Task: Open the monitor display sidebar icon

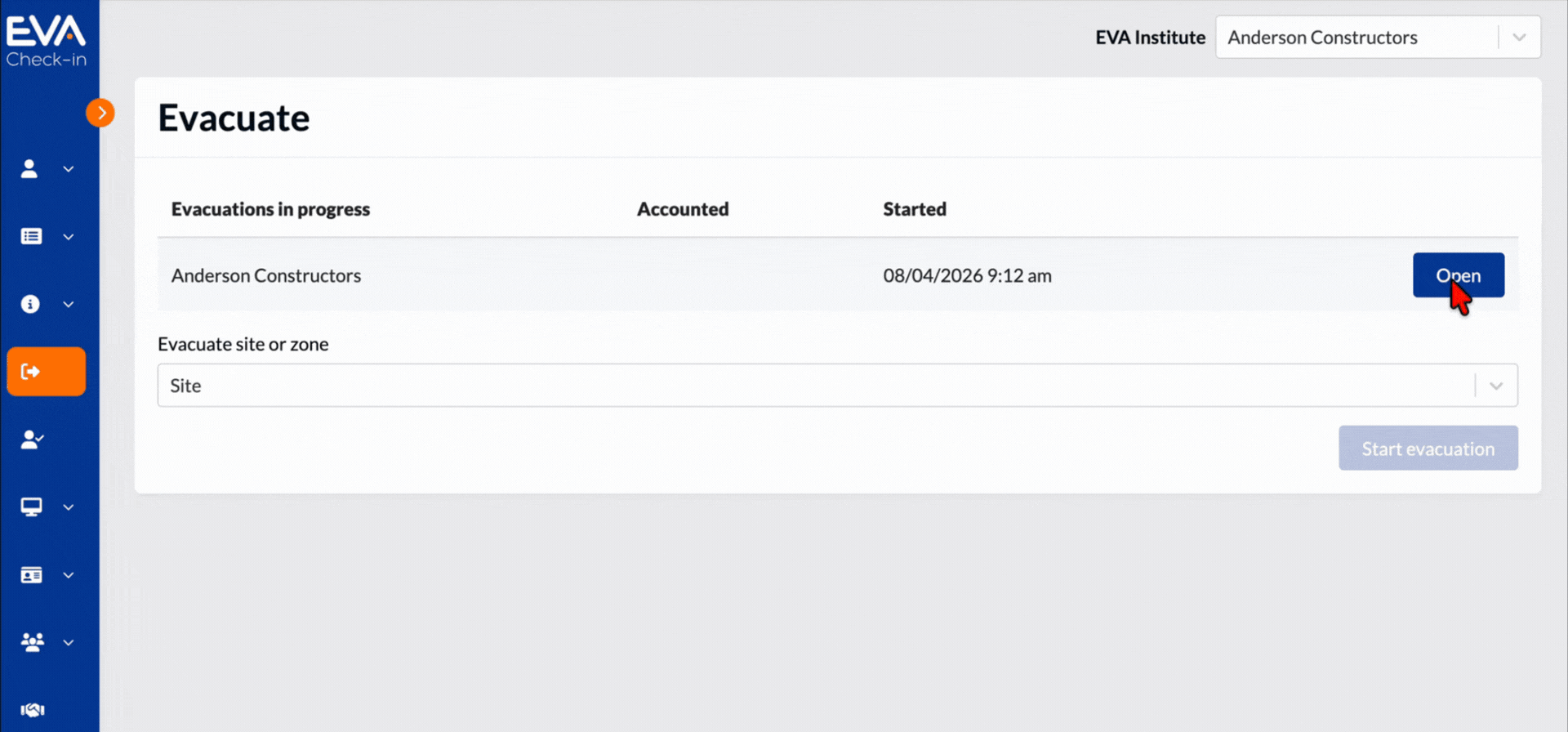Action: (31, 507)
